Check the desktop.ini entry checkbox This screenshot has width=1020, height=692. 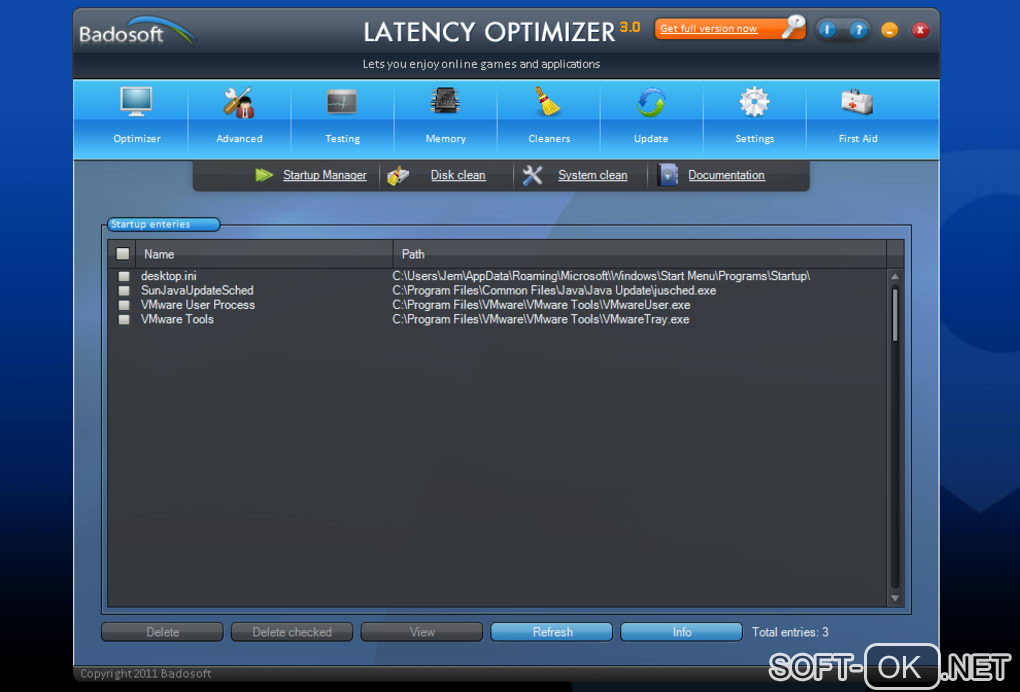click(x=124, y=276)
